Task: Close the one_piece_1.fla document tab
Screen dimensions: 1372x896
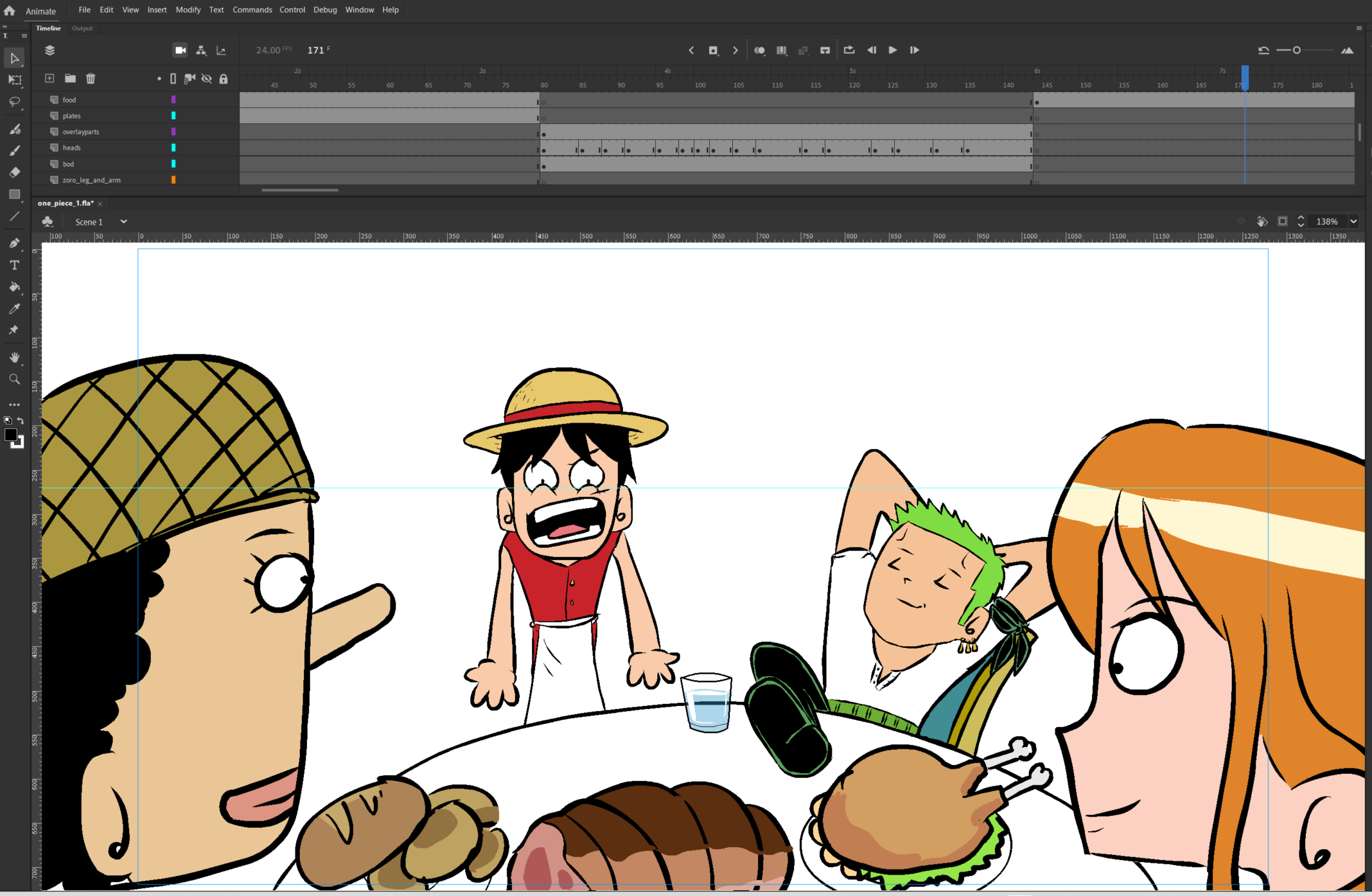Action: (100, 204)
